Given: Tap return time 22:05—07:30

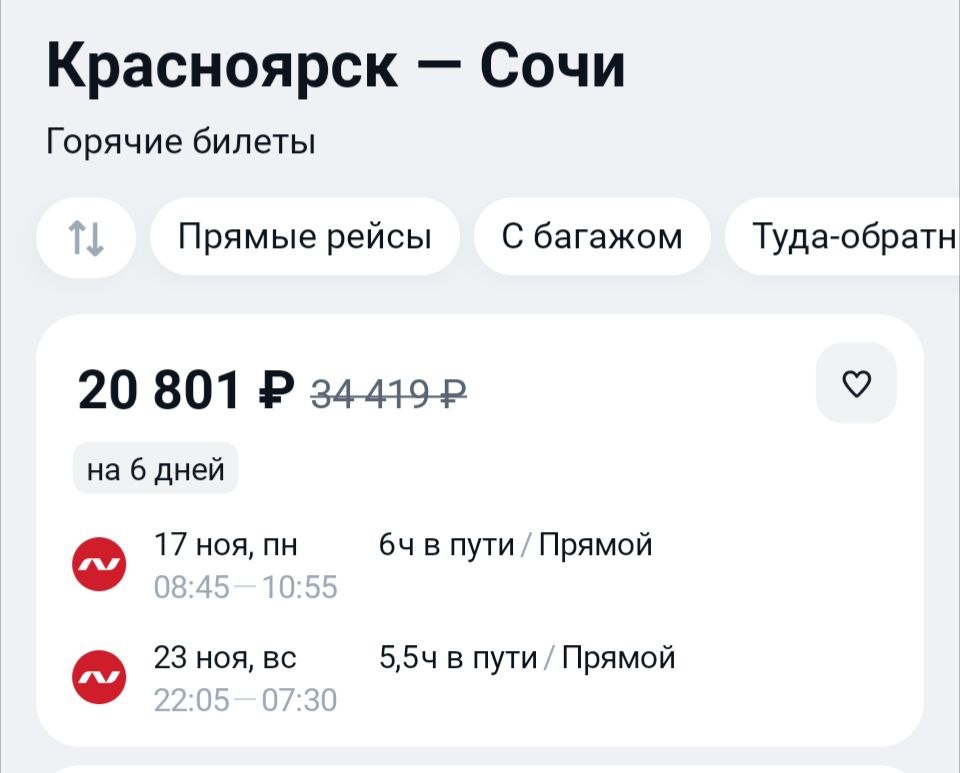Looking at the screenshot, I should pos(245,700).
